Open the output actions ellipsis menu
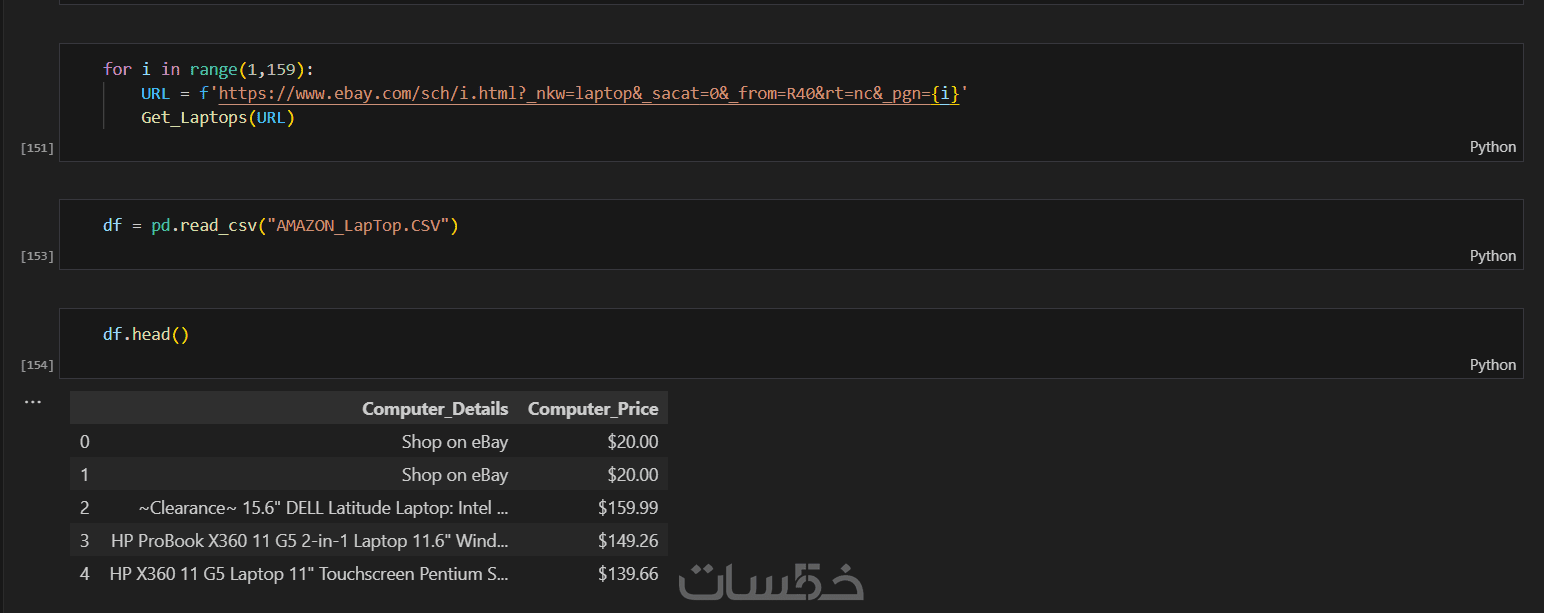Viewport: 1544px width, 613px height. click(x=33, y=402)
